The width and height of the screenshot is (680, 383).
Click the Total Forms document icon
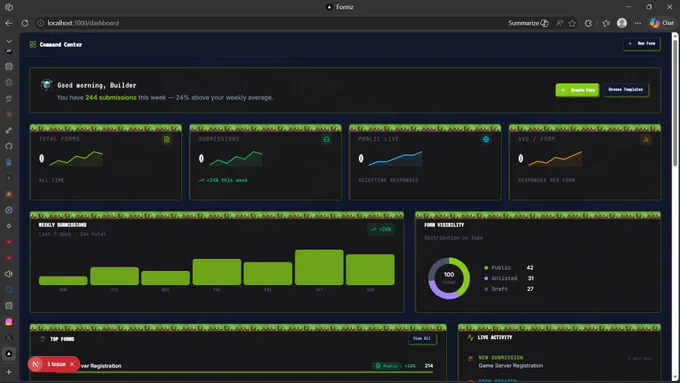pyautogui.click(x=167, y=139)
